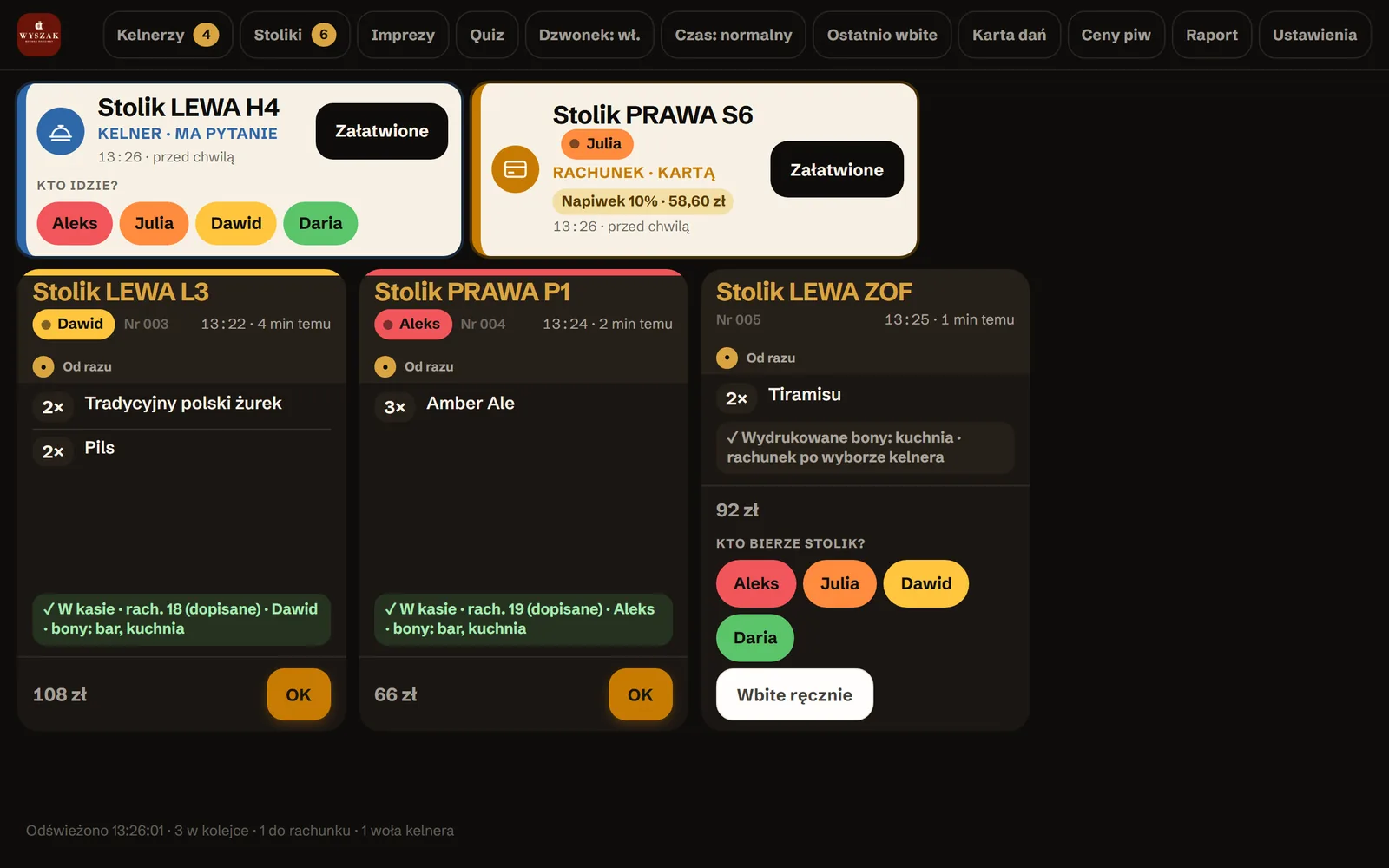The width and height of the screenshot is (1389, 868).
Task: Go to the Stoliki tab
Action: pos(295,35)
